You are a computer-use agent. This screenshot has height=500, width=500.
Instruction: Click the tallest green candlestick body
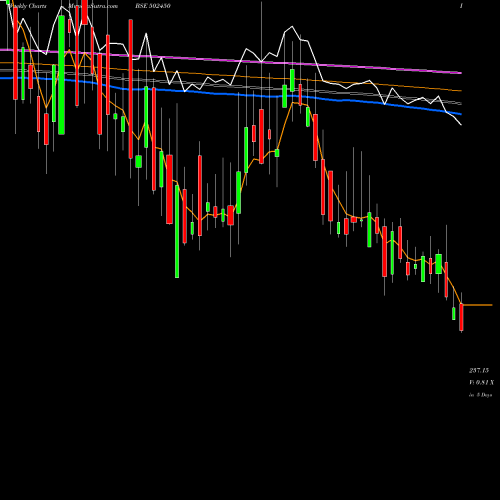point(61,75)
